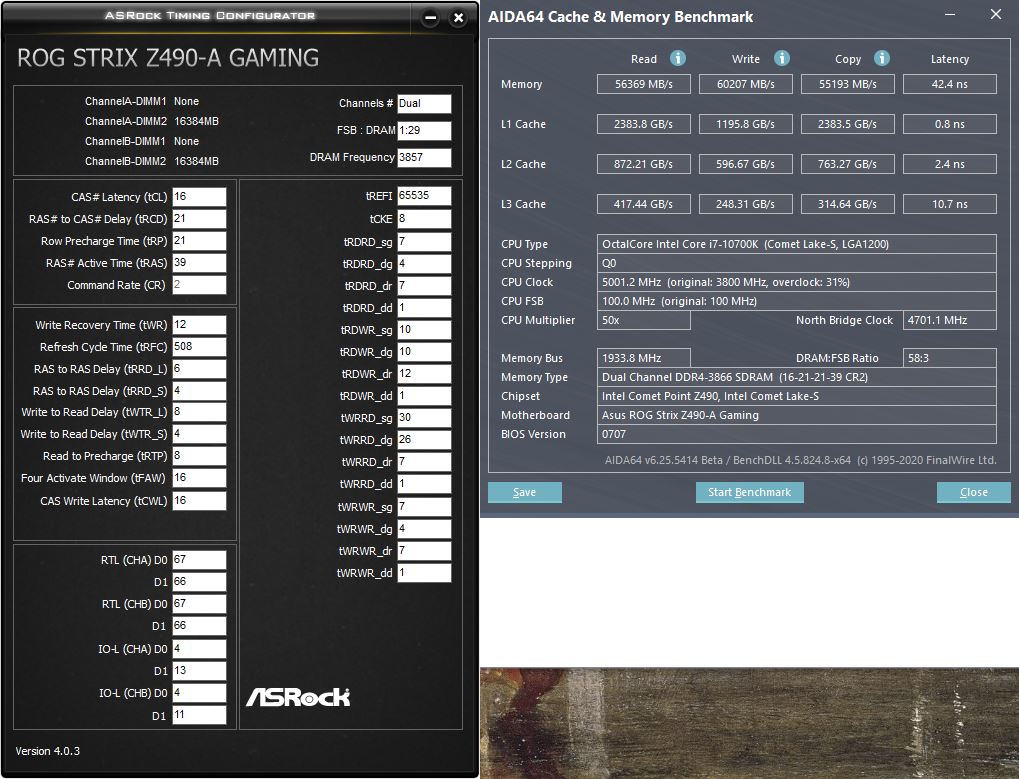1019x779 pixels.
Task: Select the RTL (CHA) D0 field
Action: click(199, 560)
